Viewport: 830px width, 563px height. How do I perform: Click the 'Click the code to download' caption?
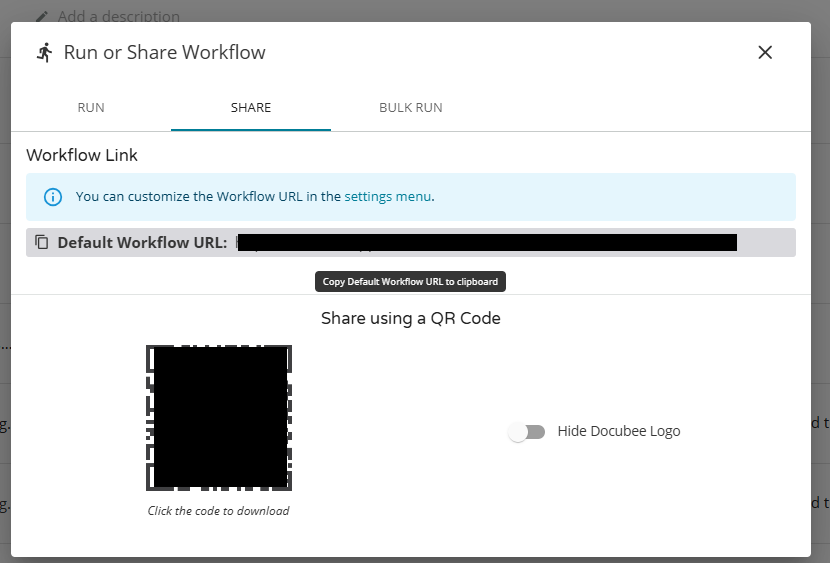tap(219, 511)
